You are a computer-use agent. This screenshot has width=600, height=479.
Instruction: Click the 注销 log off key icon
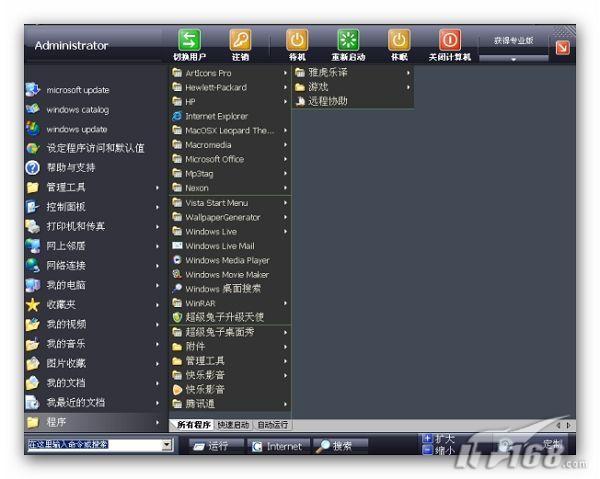point(240,40)
